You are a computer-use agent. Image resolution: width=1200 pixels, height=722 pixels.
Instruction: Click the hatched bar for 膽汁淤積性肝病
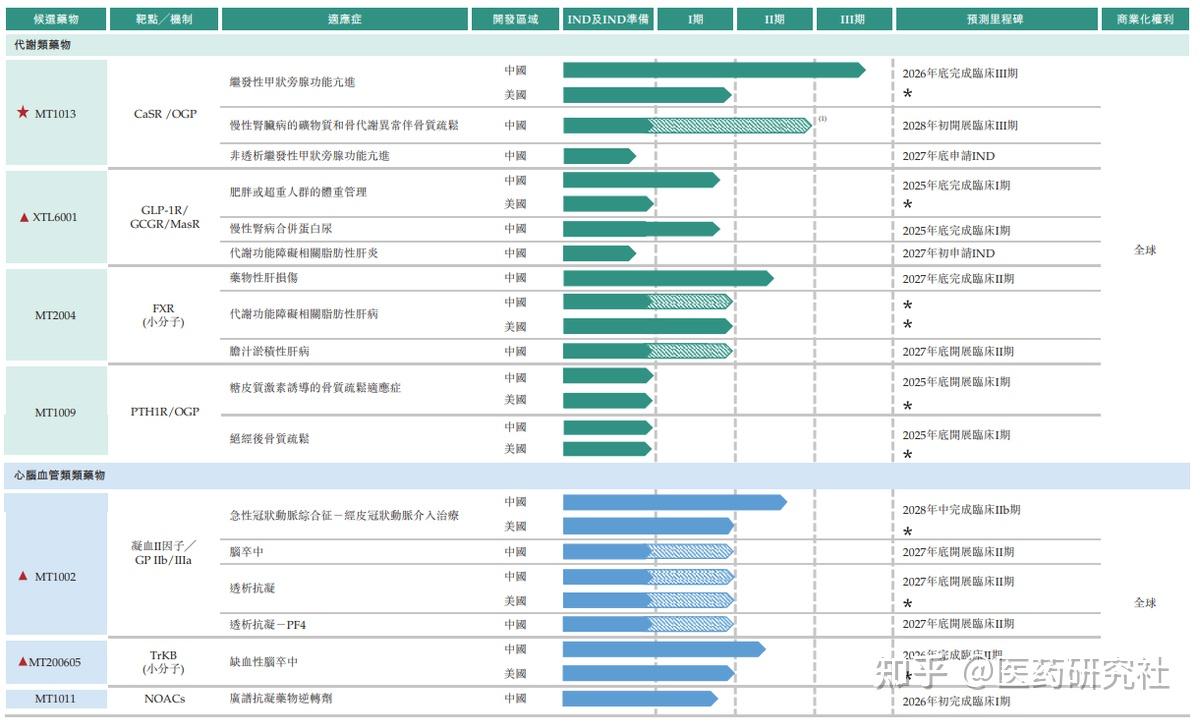[x=690, y=351]
